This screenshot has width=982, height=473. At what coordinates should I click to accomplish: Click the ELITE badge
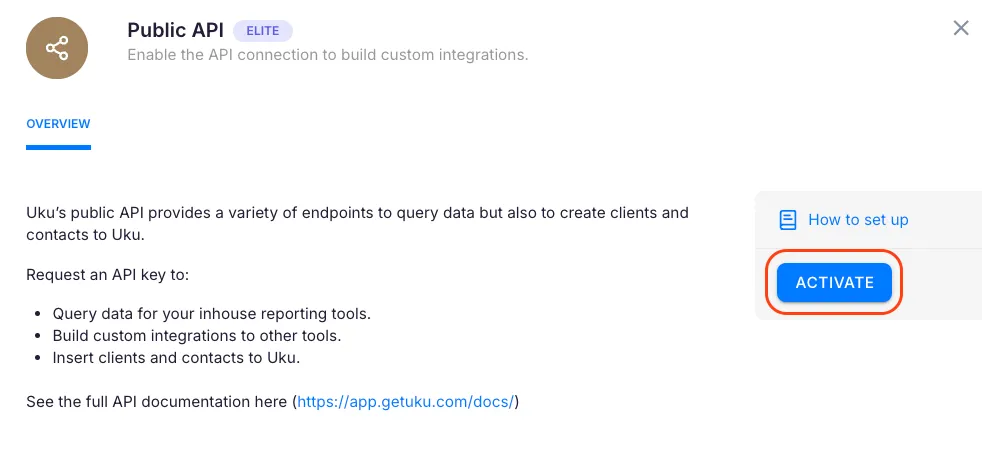coord(262,30)
